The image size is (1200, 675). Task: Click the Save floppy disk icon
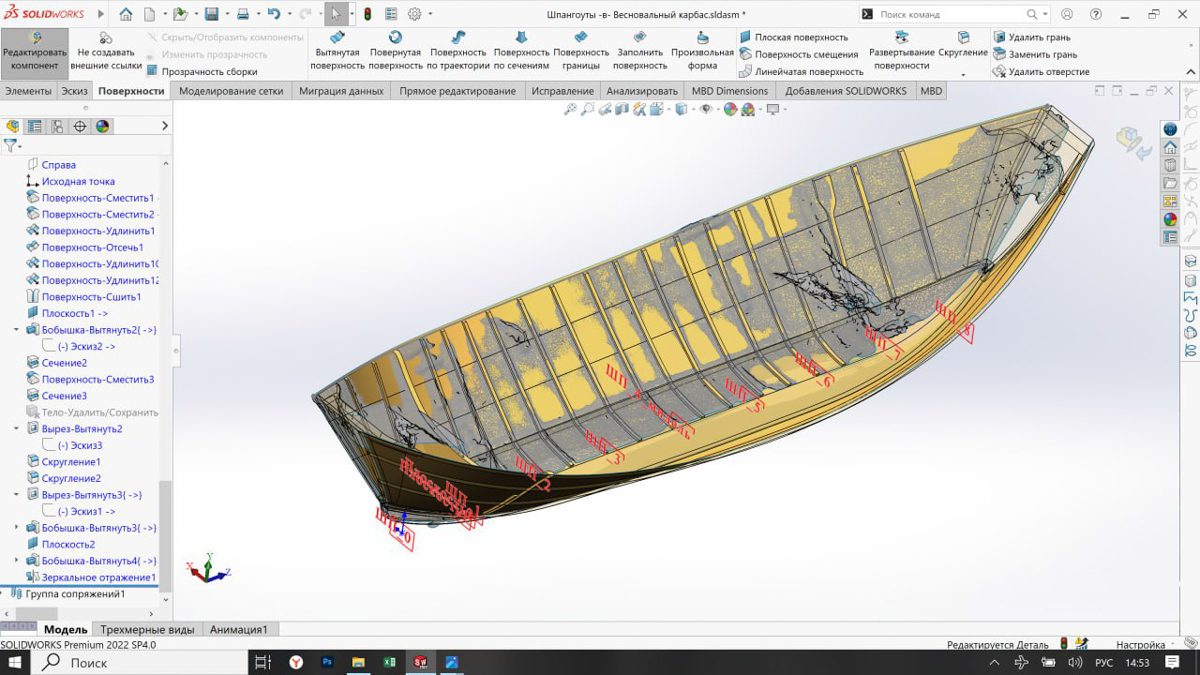(x=211, y=14)
